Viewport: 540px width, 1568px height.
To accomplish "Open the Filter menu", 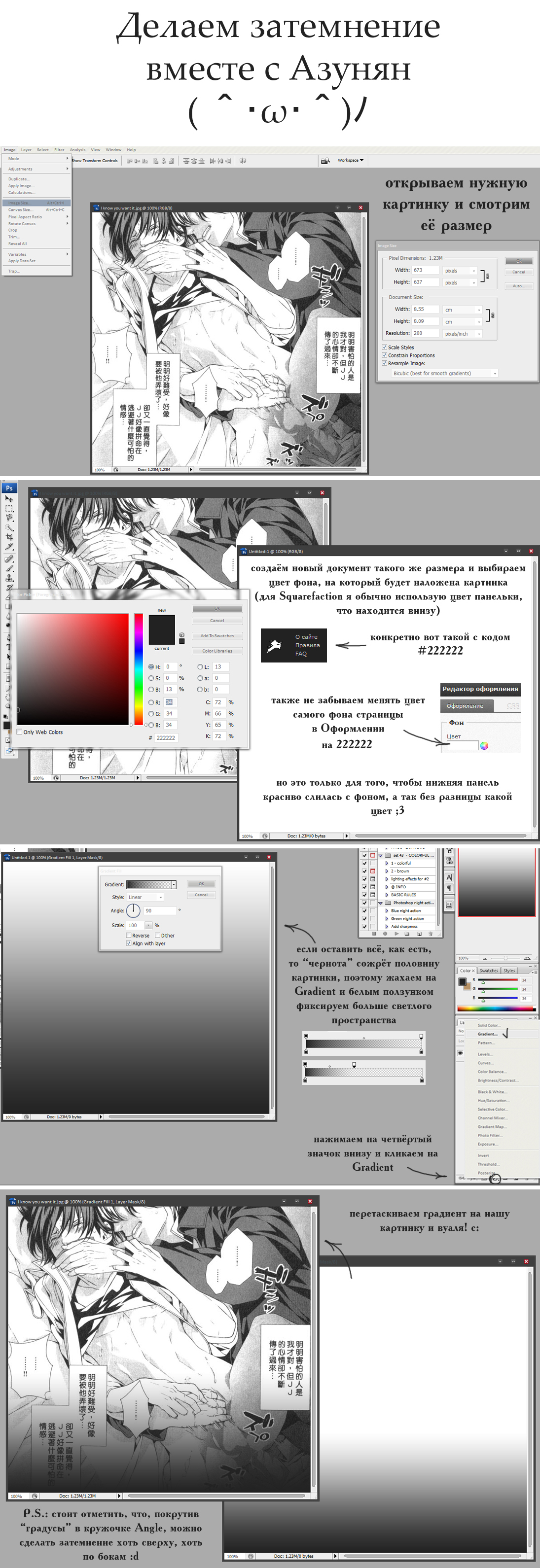I will [x=59, y=150].
